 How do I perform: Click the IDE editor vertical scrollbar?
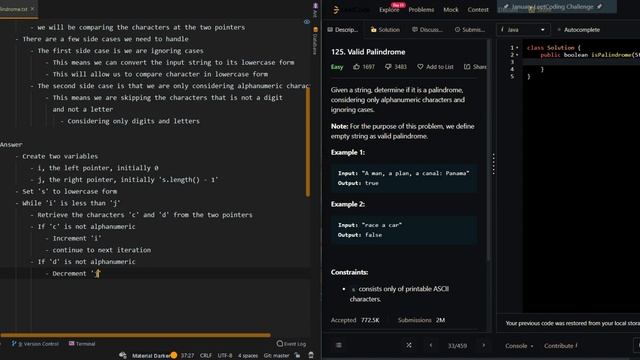tap(308, 142)
